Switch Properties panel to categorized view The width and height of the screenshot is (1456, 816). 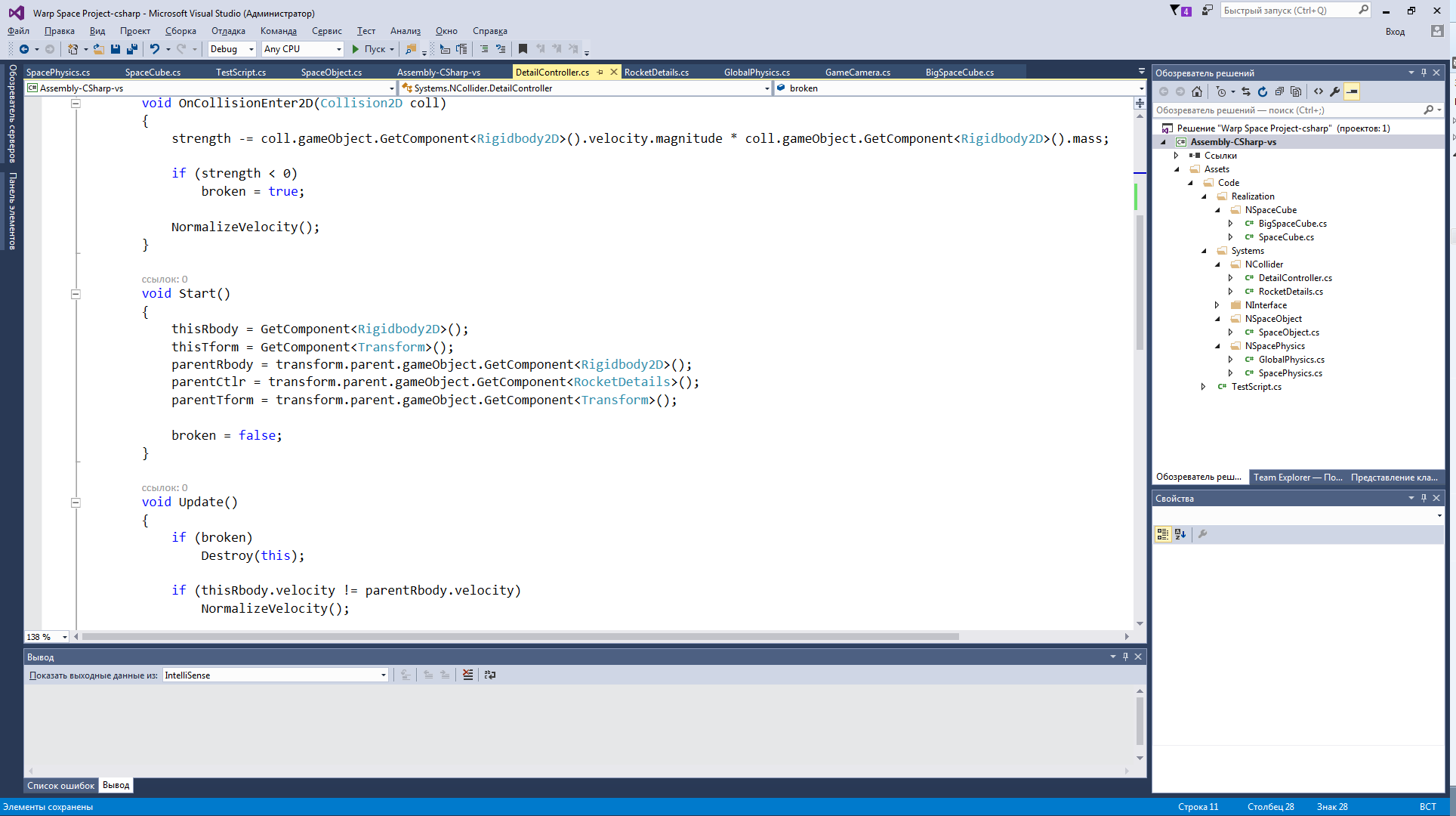point(1163,534)
